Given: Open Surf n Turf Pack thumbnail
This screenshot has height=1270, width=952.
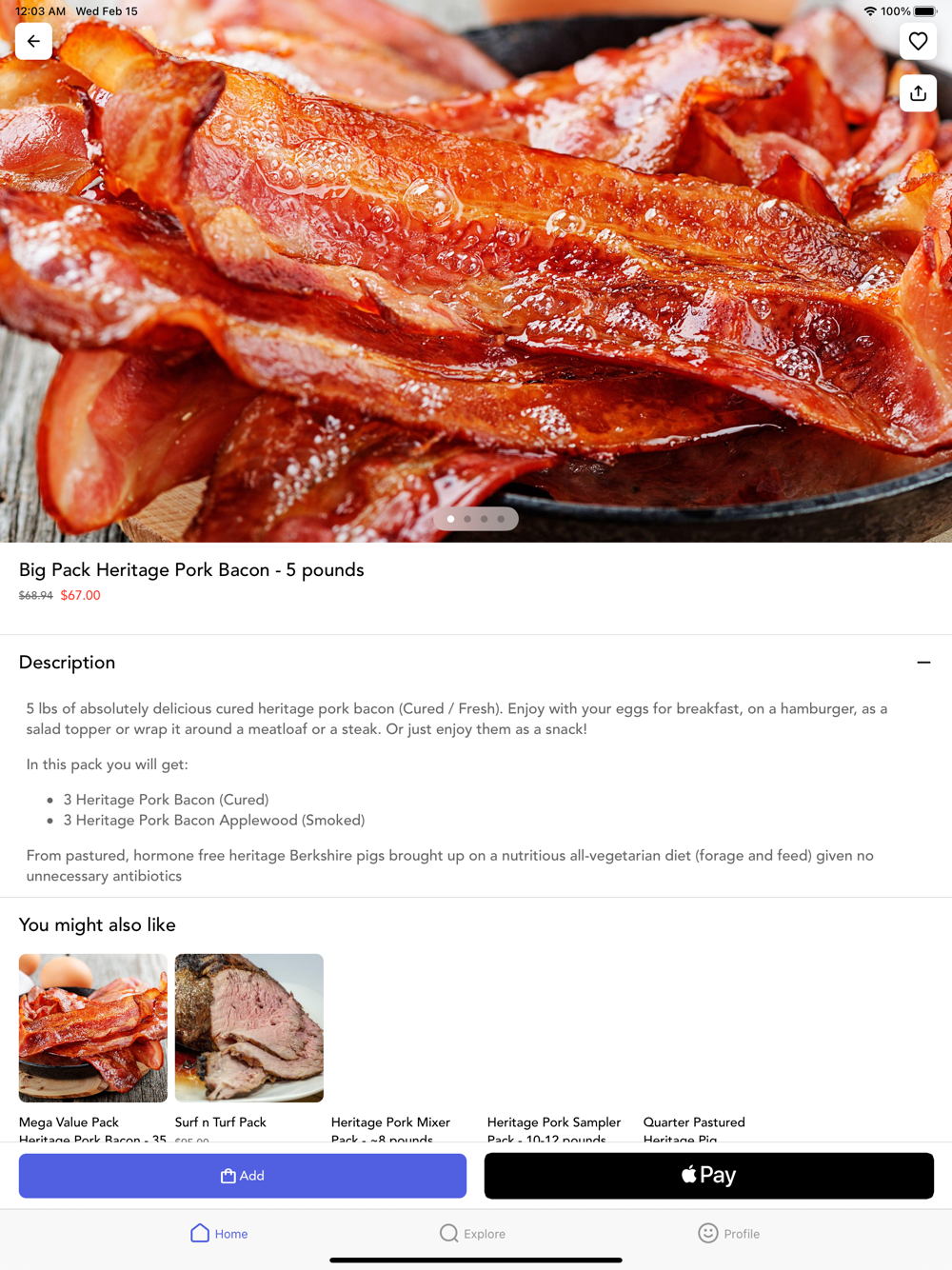Looking at the screenshot, I should tap(249, 1028).
